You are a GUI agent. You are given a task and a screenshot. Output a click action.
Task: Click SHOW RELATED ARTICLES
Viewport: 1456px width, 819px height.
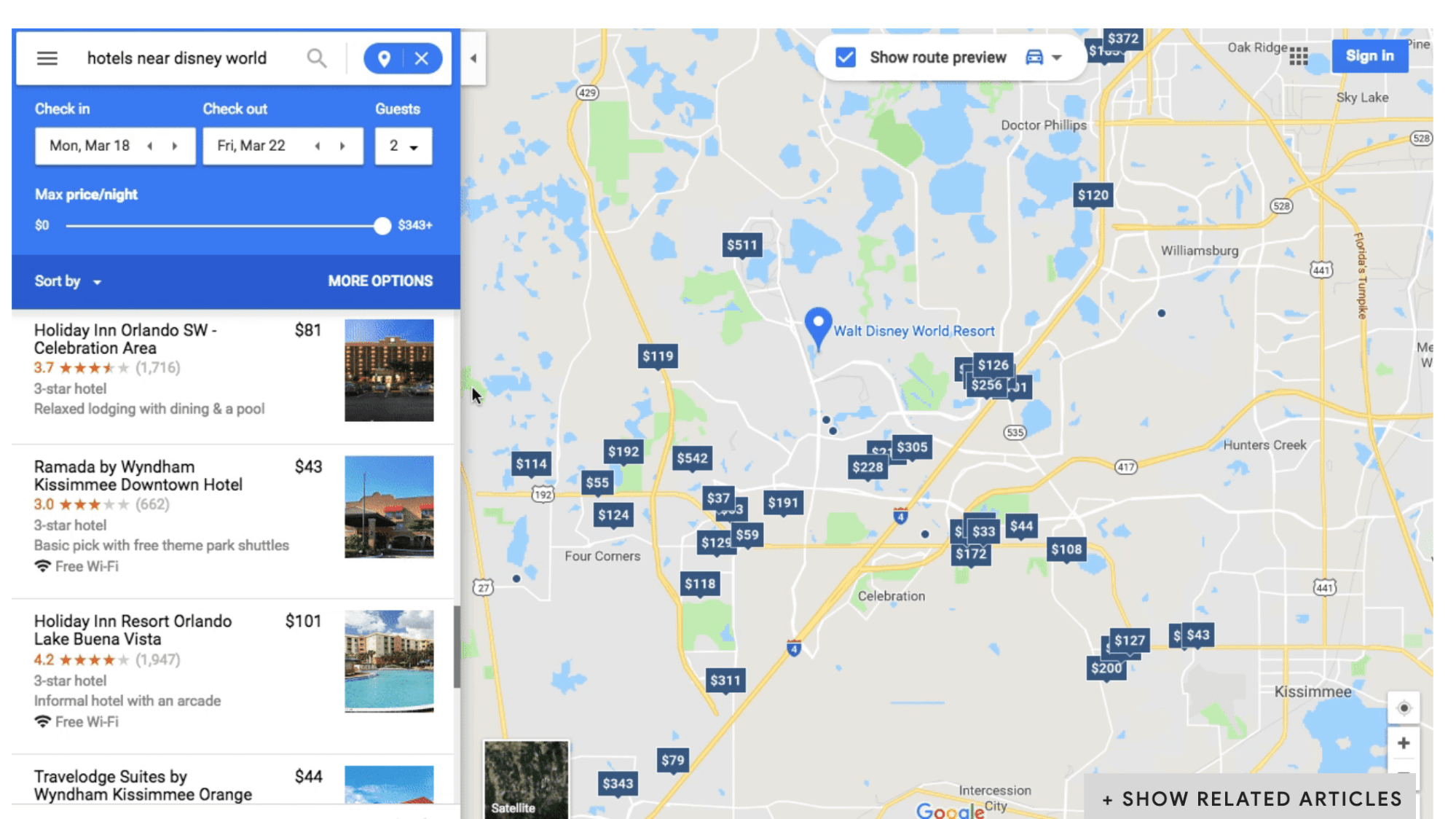pyautogui.click(x=1252, y=799)
